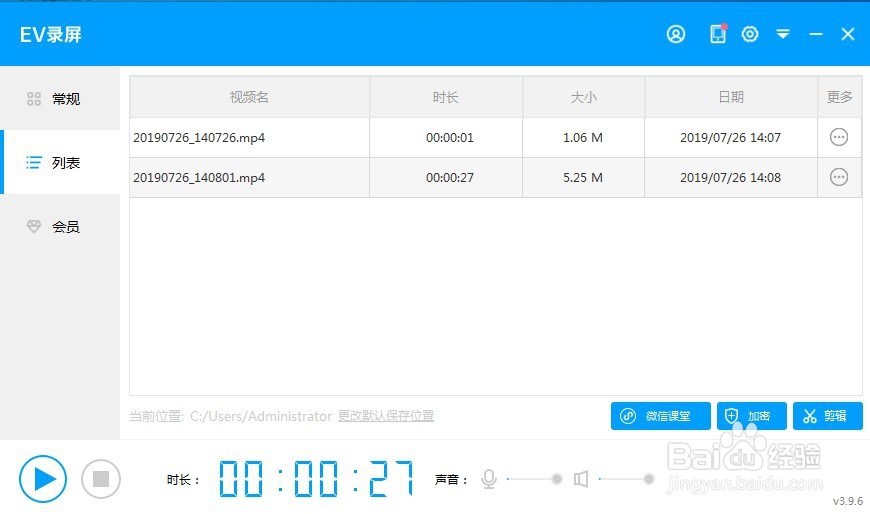This screenshot has height=514, width=870.
Task: Click date cell 2019/07/26 14:08
Action: [731, 178]
